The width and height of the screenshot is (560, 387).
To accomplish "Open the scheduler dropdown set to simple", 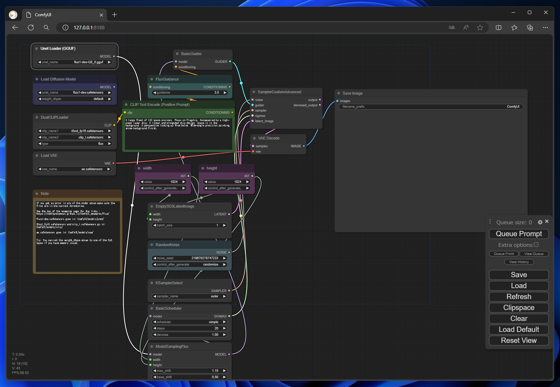I will click(190, 322).
